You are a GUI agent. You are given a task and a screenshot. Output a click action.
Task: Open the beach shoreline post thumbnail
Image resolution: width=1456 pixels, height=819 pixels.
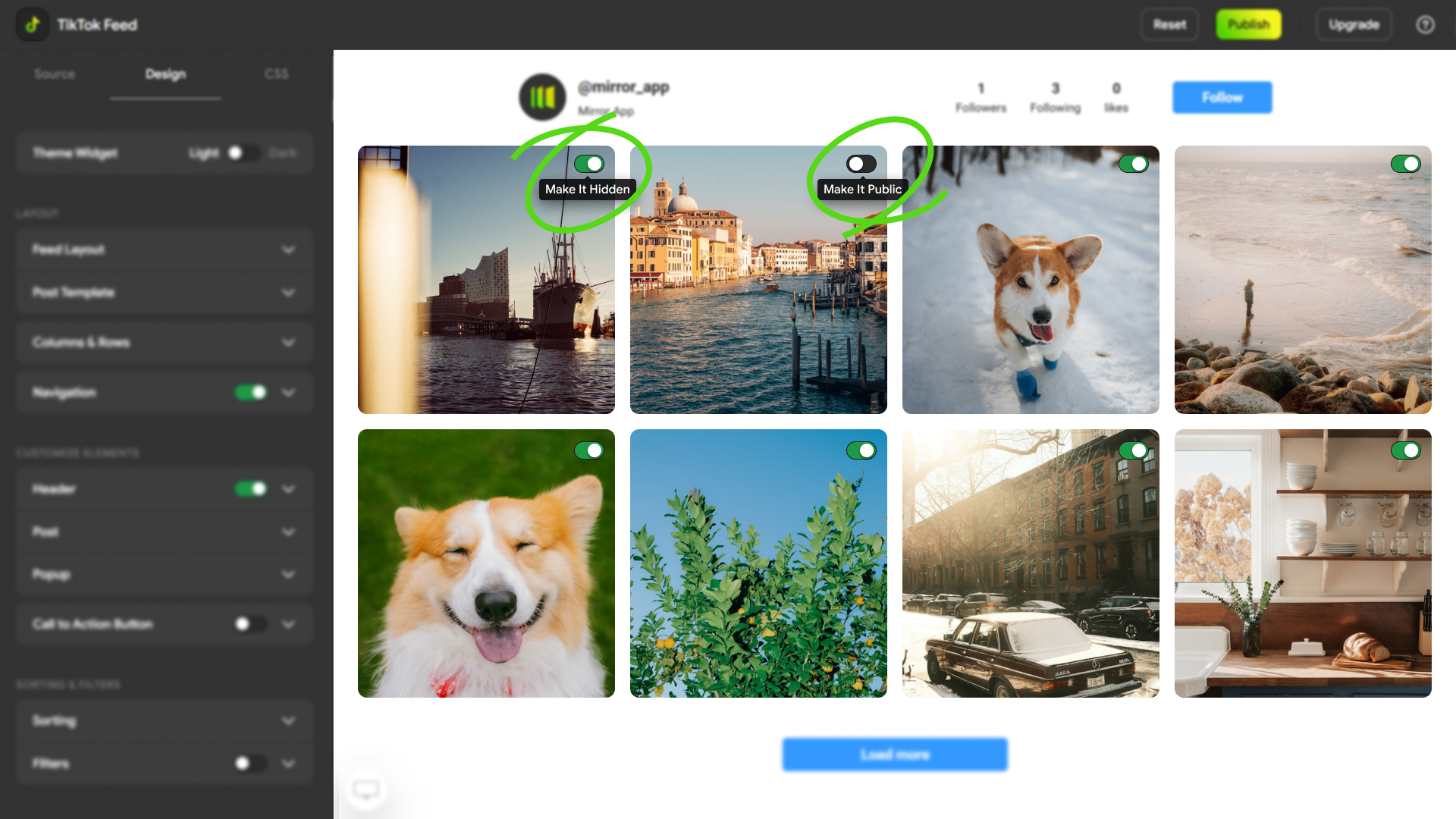click(1302, 280)
